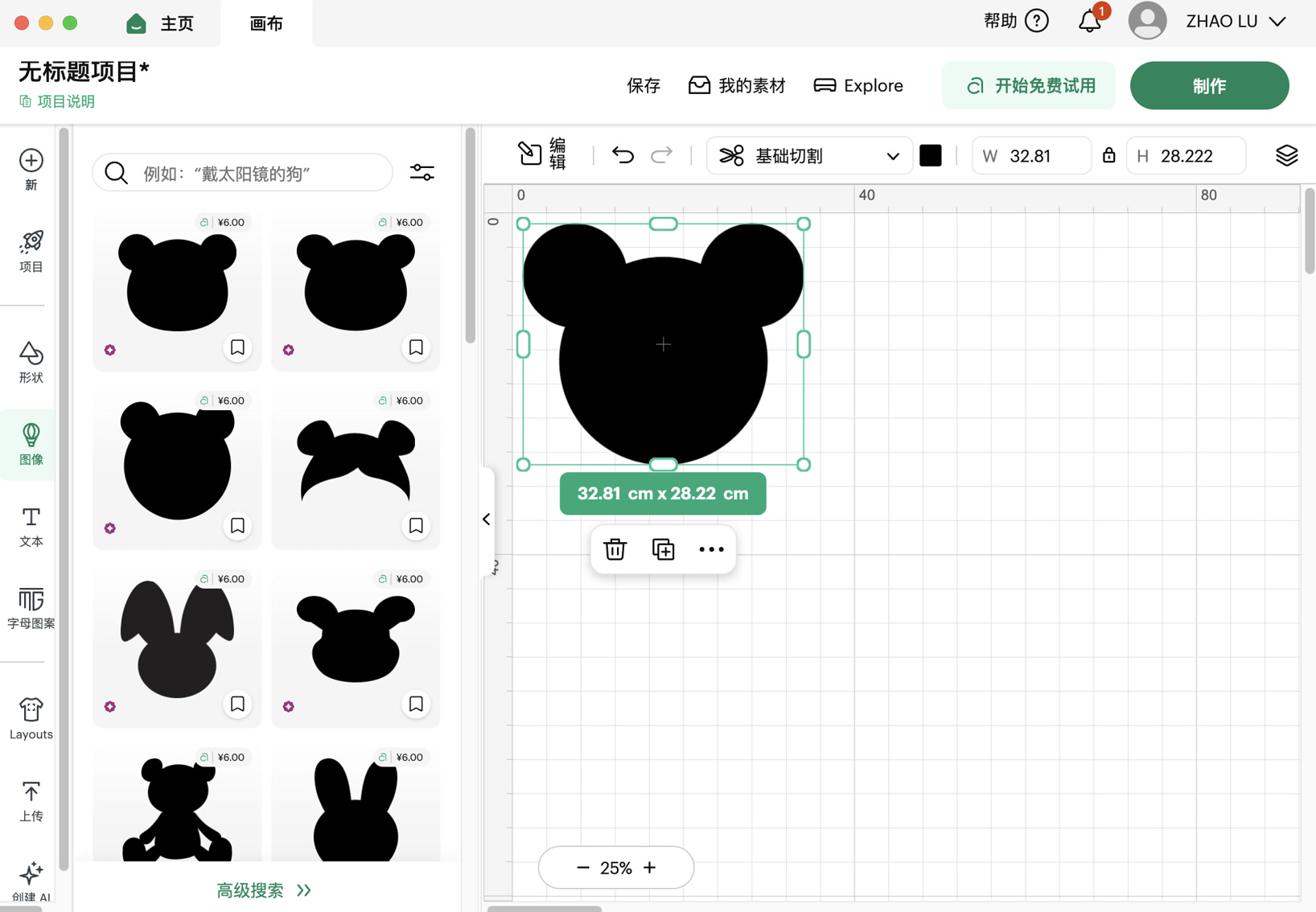Click the 制作 (Make) button
Image resolution: width=1316 pixels, height=912 pixels.
1209,85
